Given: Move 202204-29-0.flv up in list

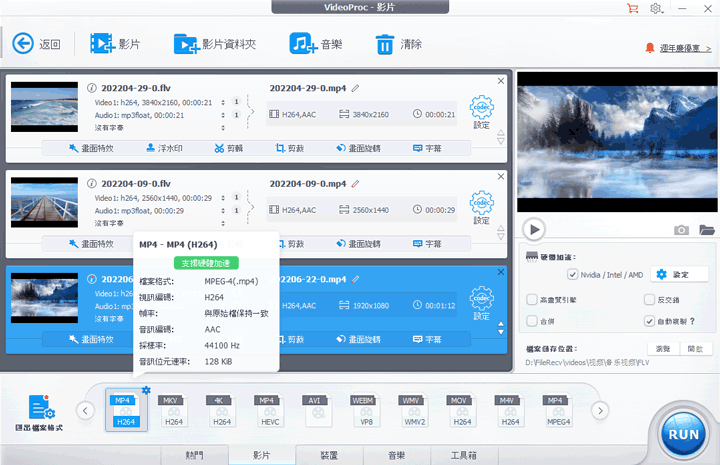Looking at the screenshot, I should (501, 133).
